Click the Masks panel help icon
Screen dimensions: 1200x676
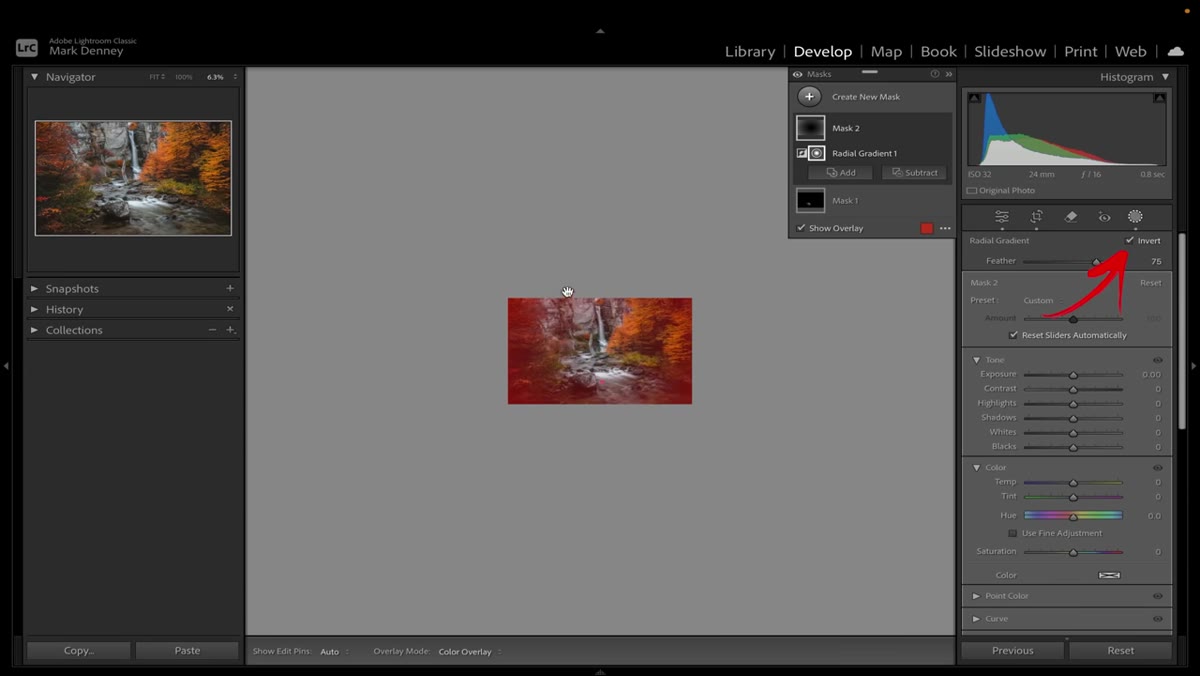tap(935, 74)
